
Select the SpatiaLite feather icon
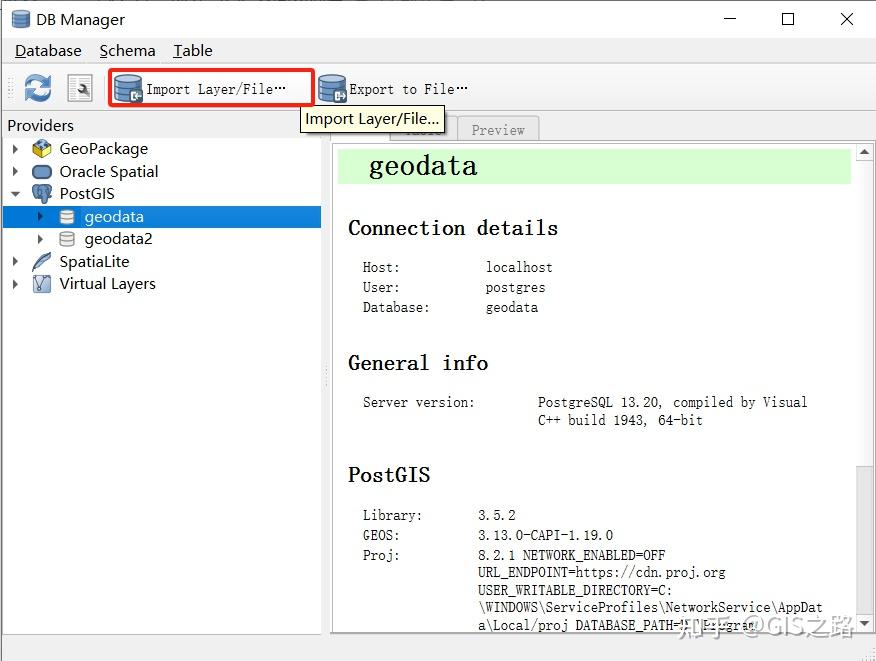(41, 261)
